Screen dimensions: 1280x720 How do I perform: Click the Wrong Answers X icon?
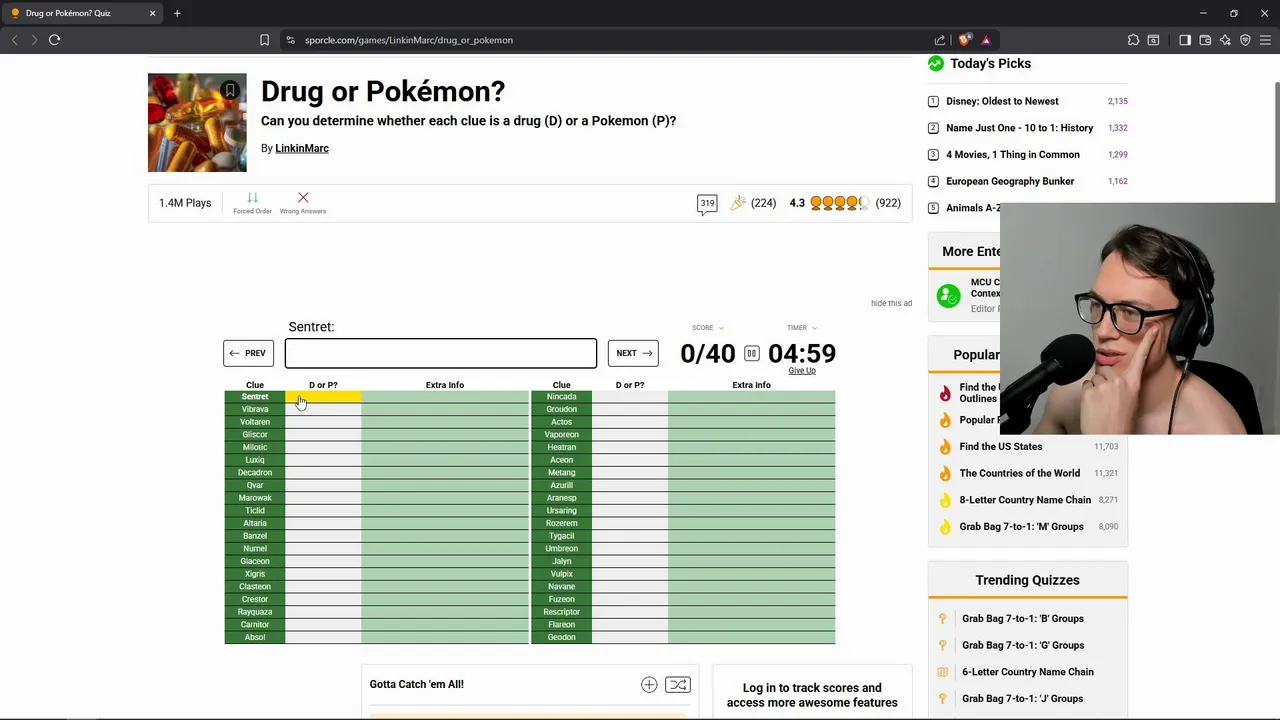pyautogui.click(x=303, y=198)
